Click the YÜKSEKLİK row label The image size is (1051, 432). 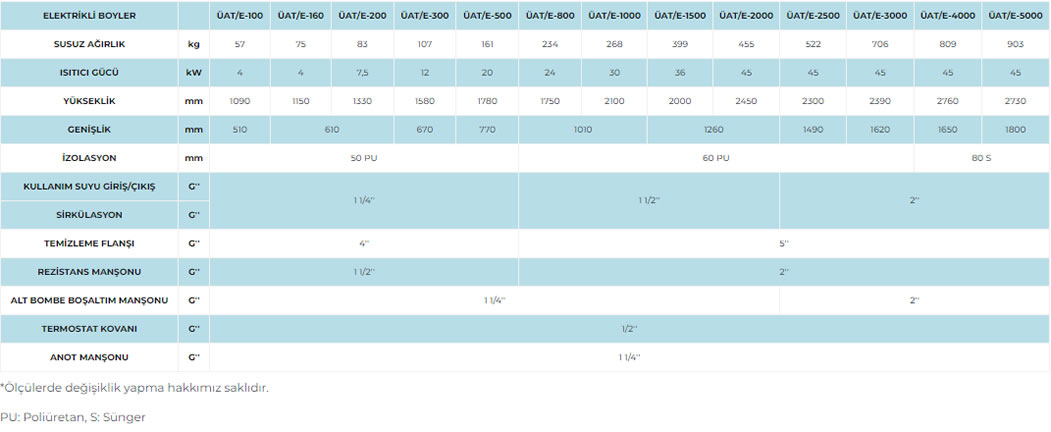[x=89, y=101]
